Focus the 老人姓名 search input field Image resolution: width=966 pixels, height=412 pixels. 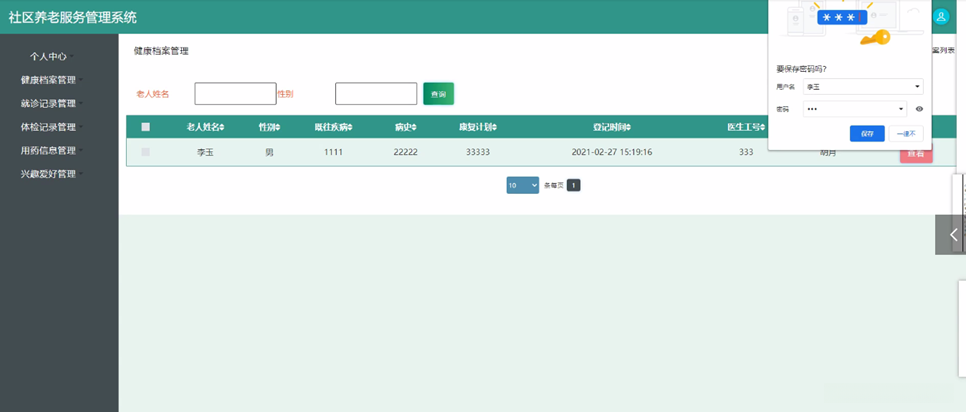coord(235,94)
